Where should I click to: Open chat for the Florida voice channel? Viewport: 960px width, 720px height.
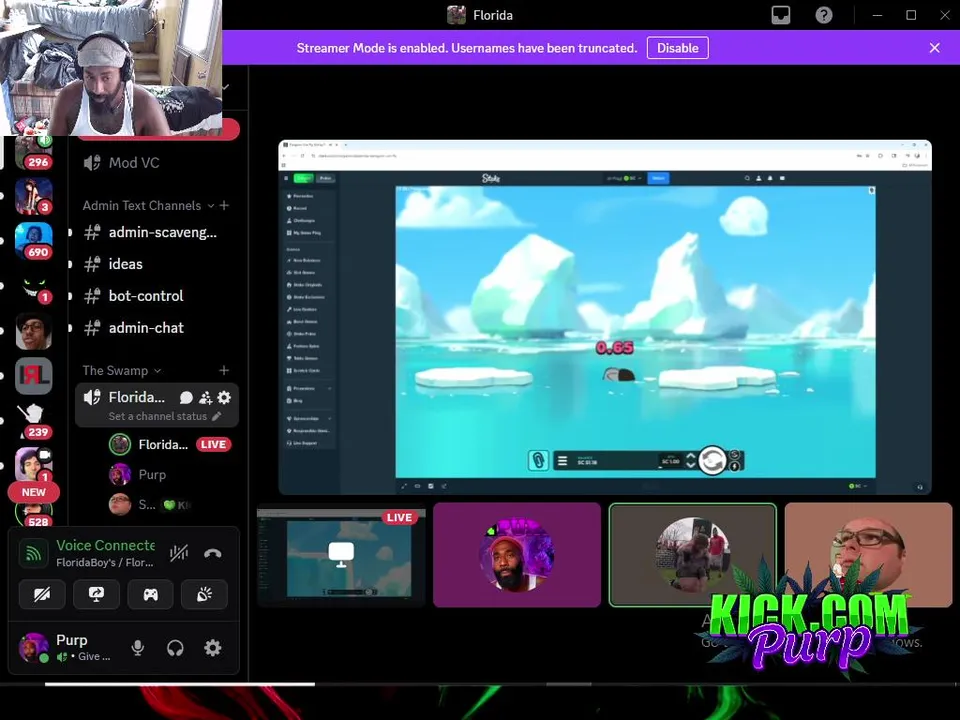pyautogui.click(x=186, y=398)
